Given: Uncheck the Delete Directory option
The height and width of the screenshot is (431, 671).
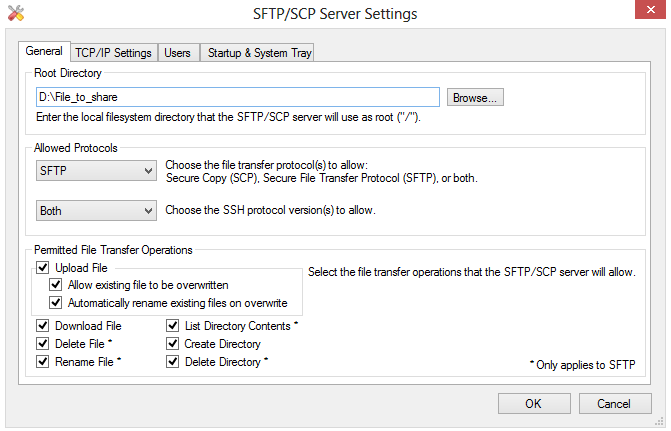Looking at the screenshot, I should pos(172,362).
